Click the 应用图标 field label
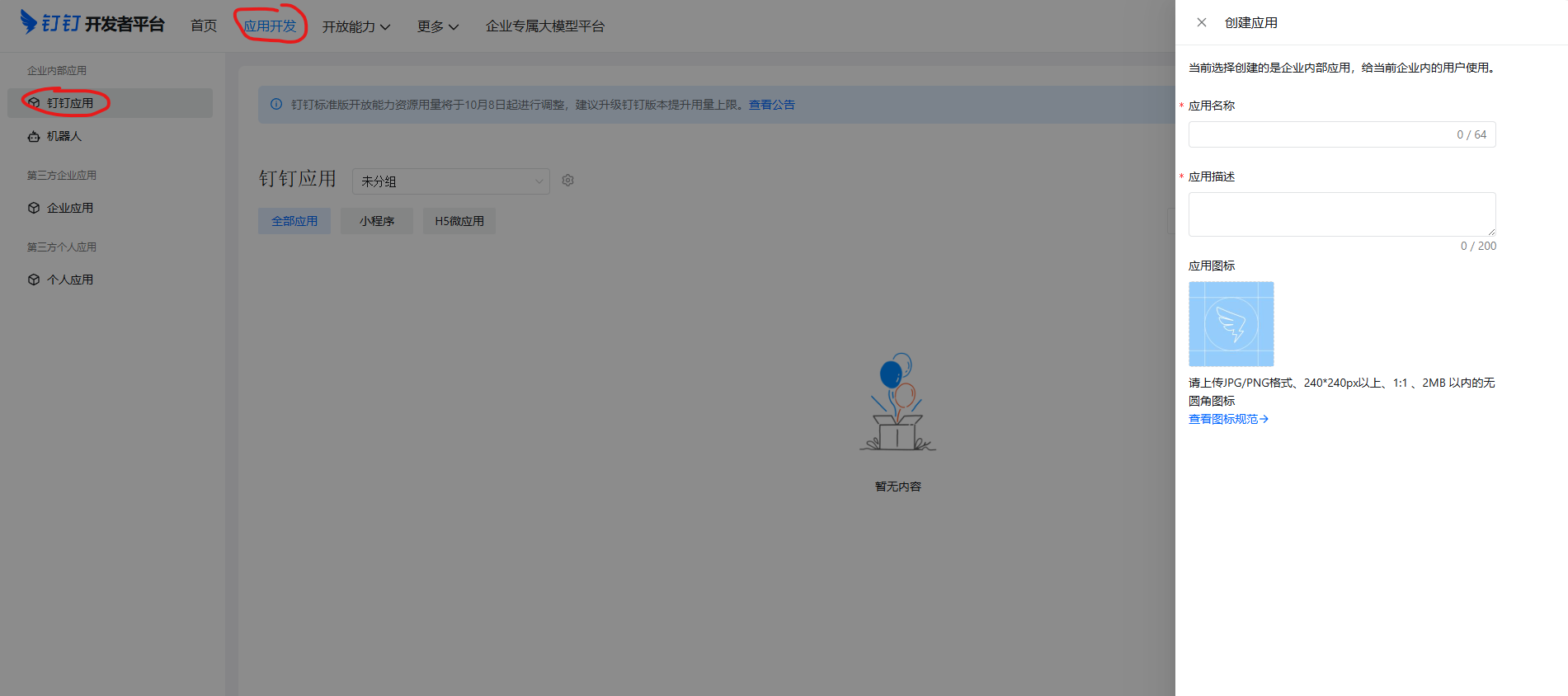Viewport: 1568px width, 696px height. [1212, 266]
